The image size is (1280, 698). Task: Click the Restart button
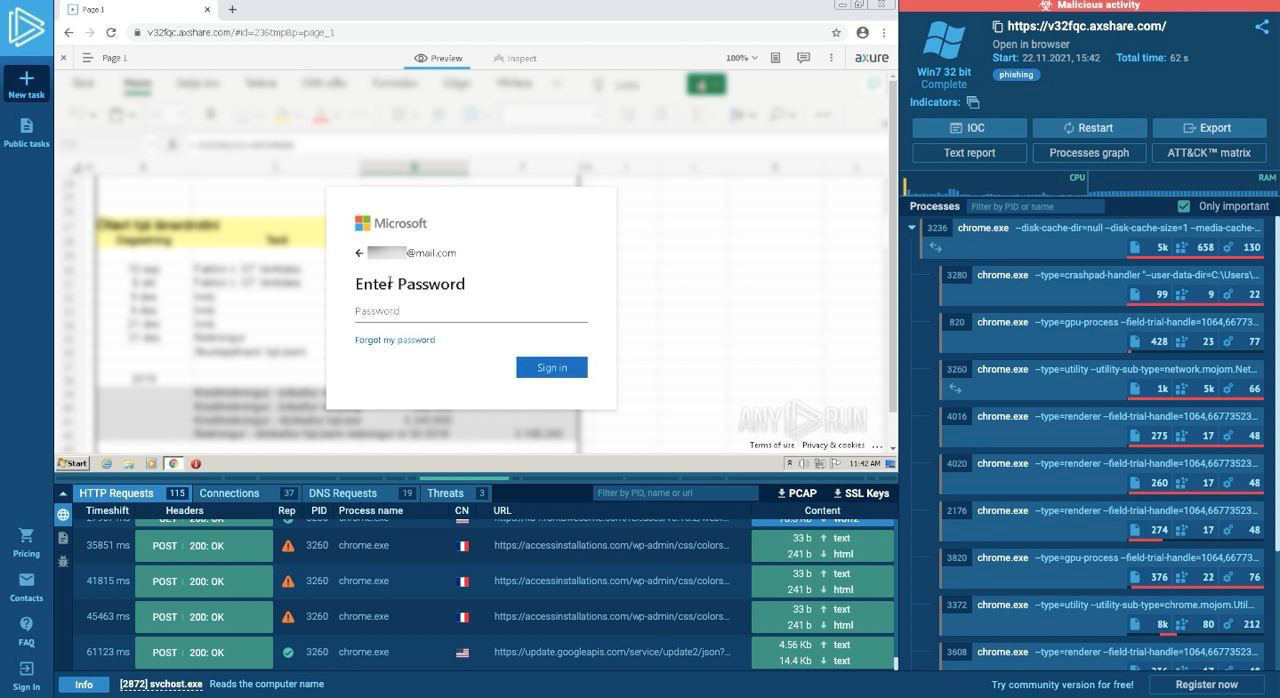[1088, 128]
